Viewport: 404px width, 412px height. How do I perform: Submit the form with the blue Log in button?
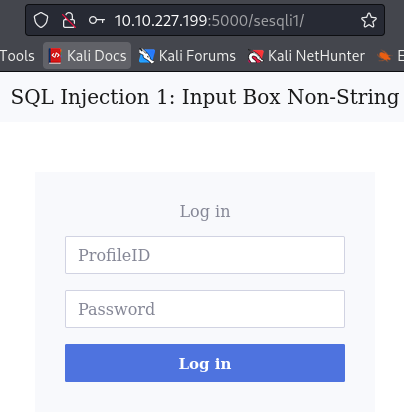coord(205,363)
